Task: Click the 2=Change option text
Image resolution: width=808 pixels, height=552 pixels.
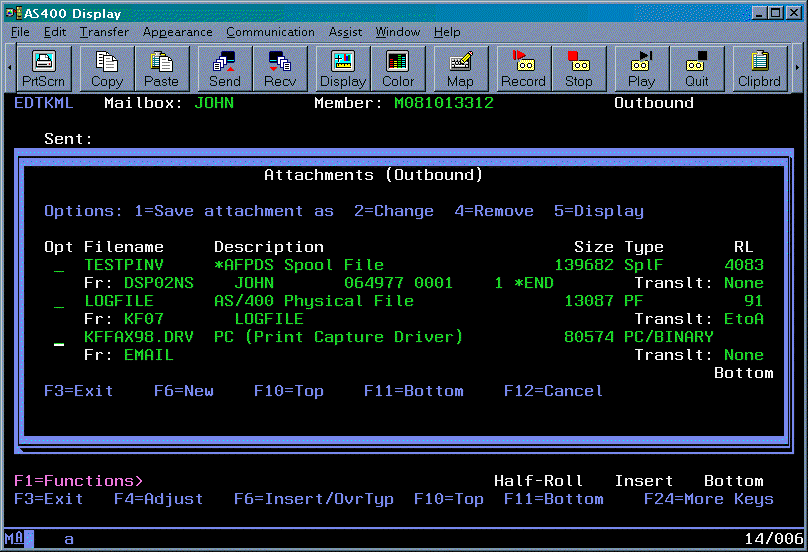Action: (x=394, y=211)
